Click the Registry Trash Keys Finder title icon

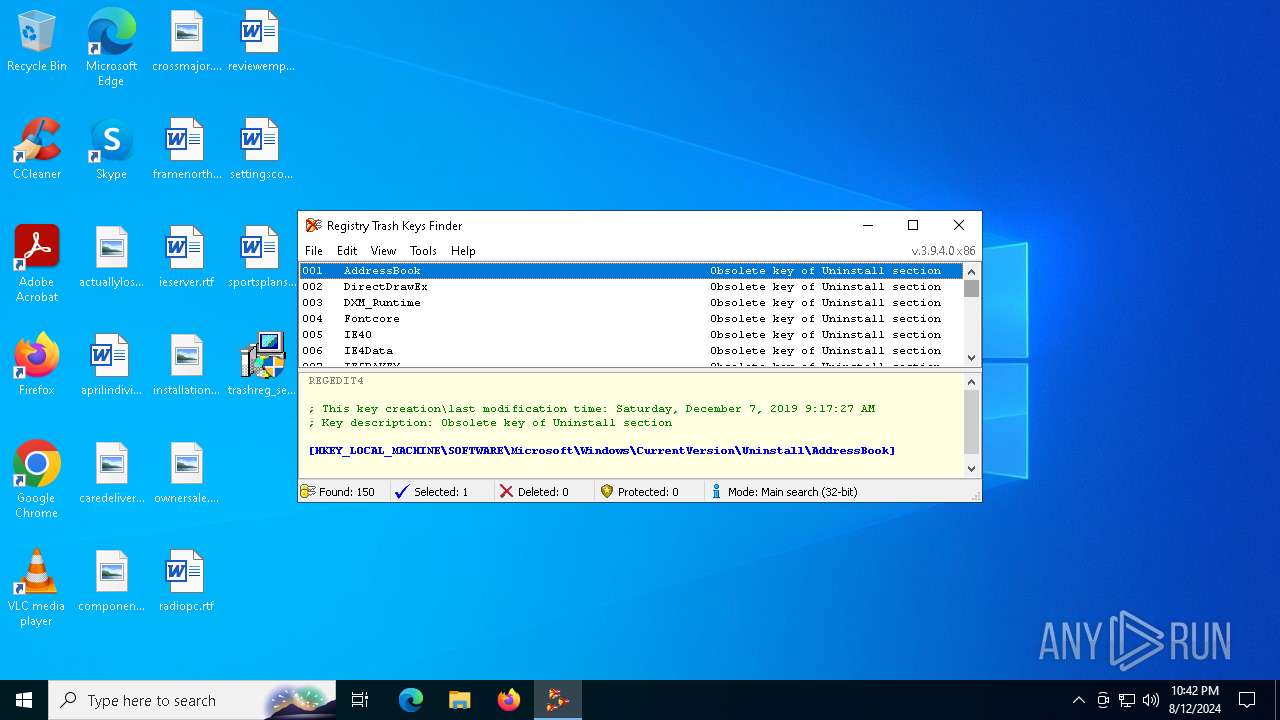314,226
